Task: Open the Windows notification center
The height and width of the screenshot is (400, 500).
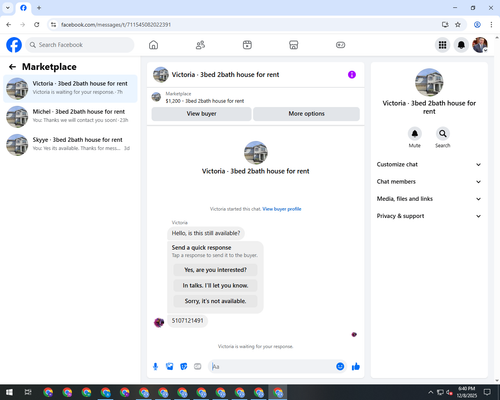Action: 487,392
